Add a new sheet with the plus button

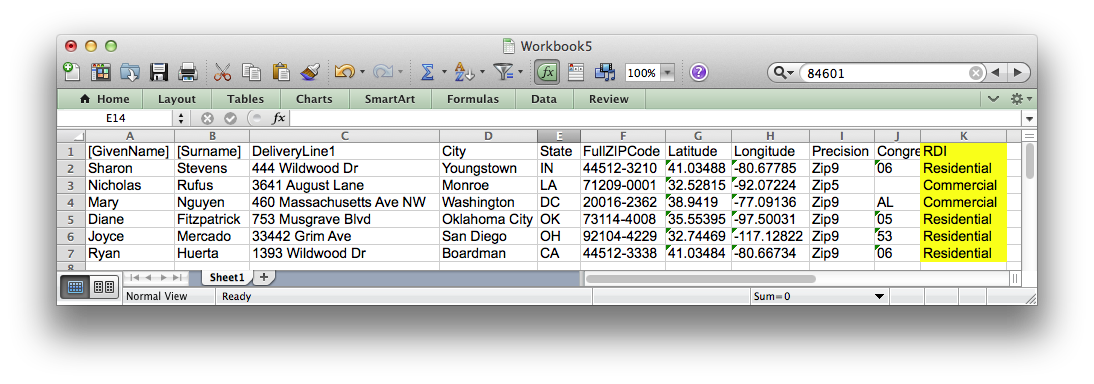click(264, 277)
